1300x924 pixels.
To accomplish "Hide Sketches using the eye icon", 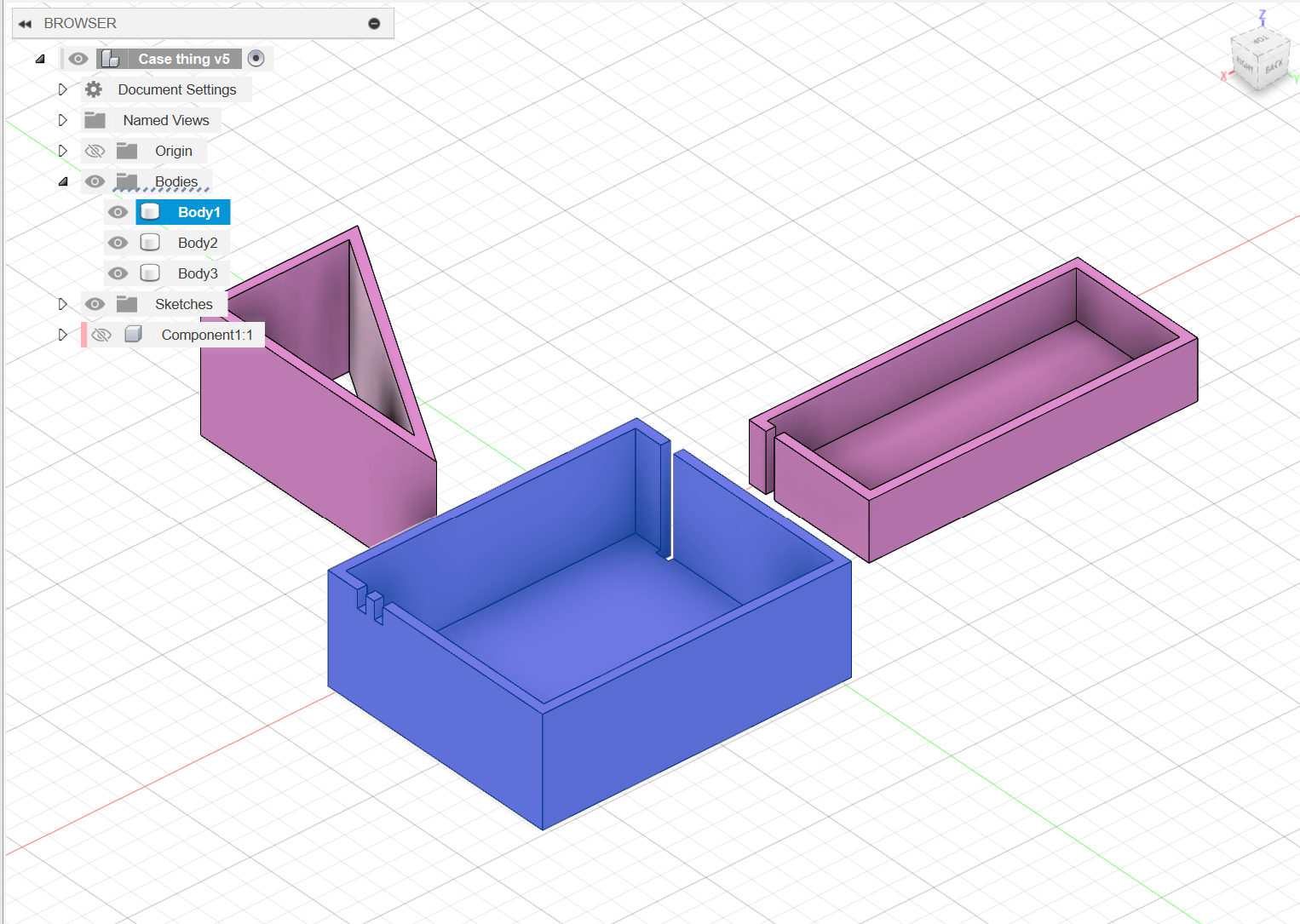I will click(95, 304).
